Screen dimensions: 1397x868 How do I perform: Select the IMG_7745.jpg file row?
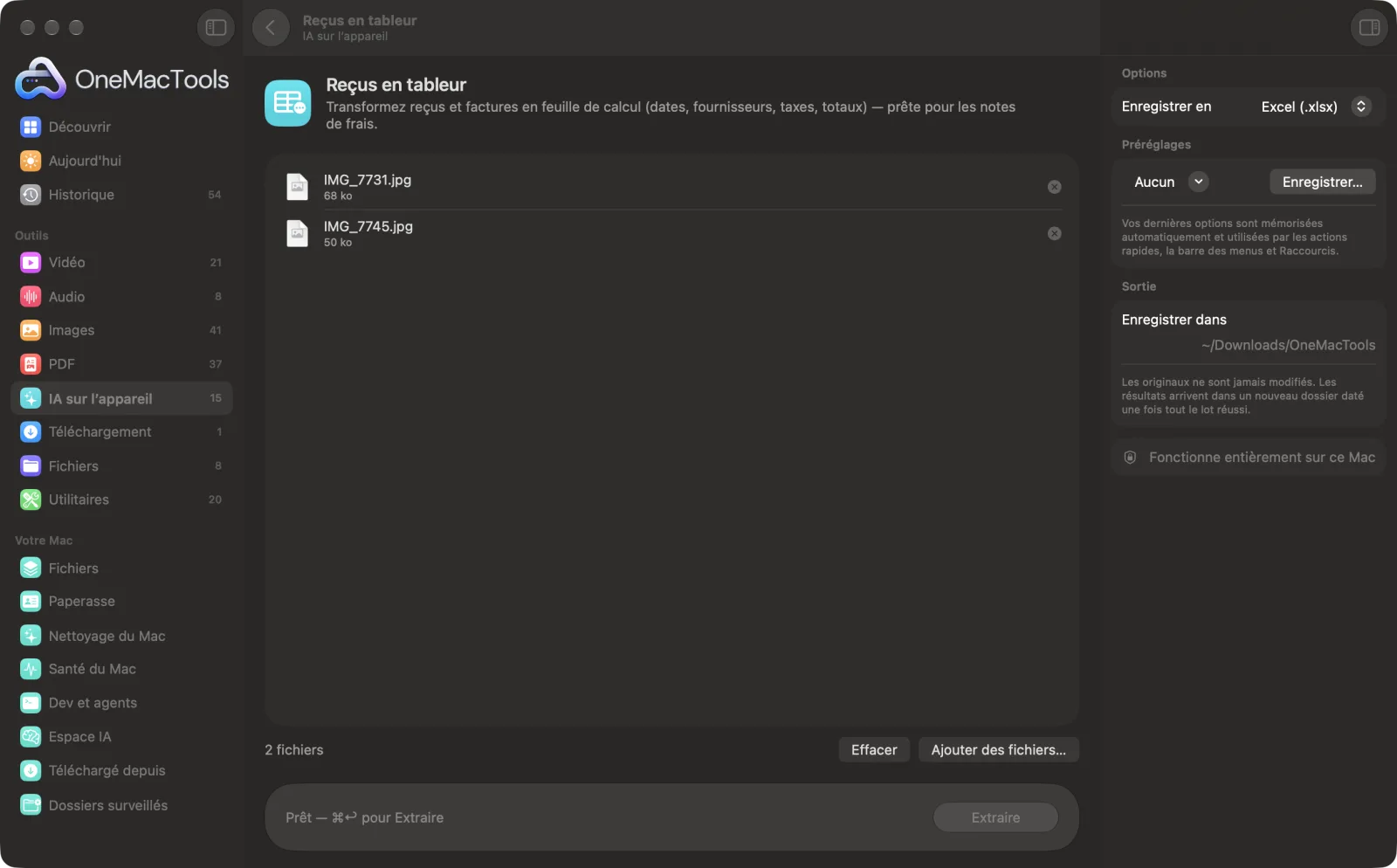[671, 233]
